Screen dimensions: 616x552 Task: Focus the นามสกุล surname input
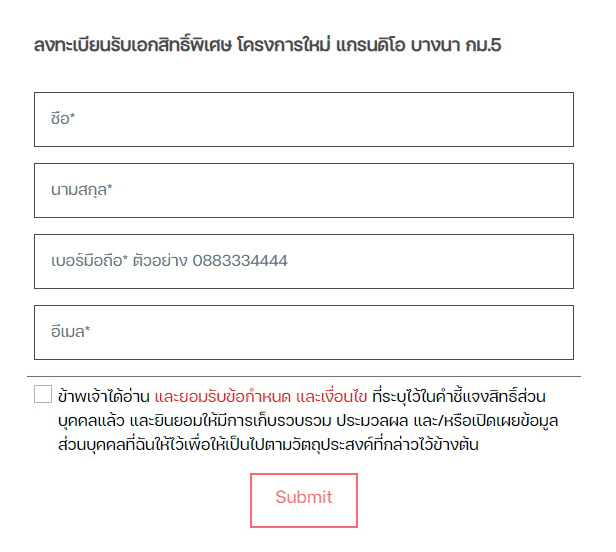pyautogui.click(x=303, y=190)
